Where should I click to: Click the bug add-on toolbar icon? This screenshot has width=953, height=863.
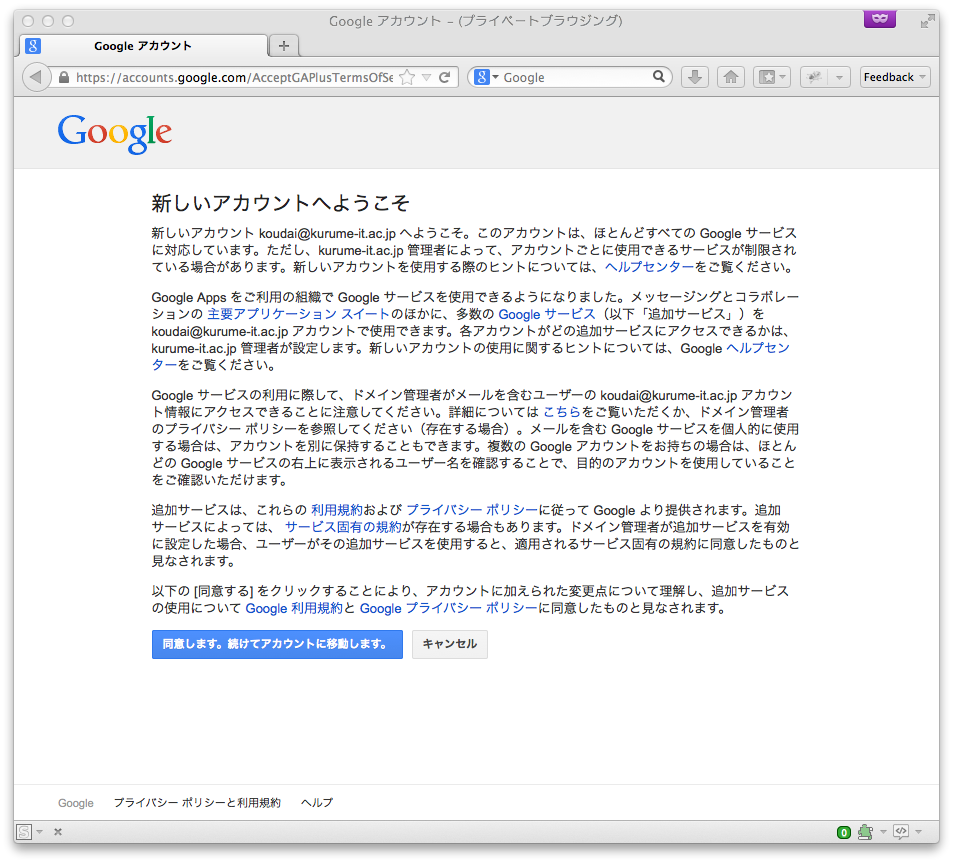point(814,77)
